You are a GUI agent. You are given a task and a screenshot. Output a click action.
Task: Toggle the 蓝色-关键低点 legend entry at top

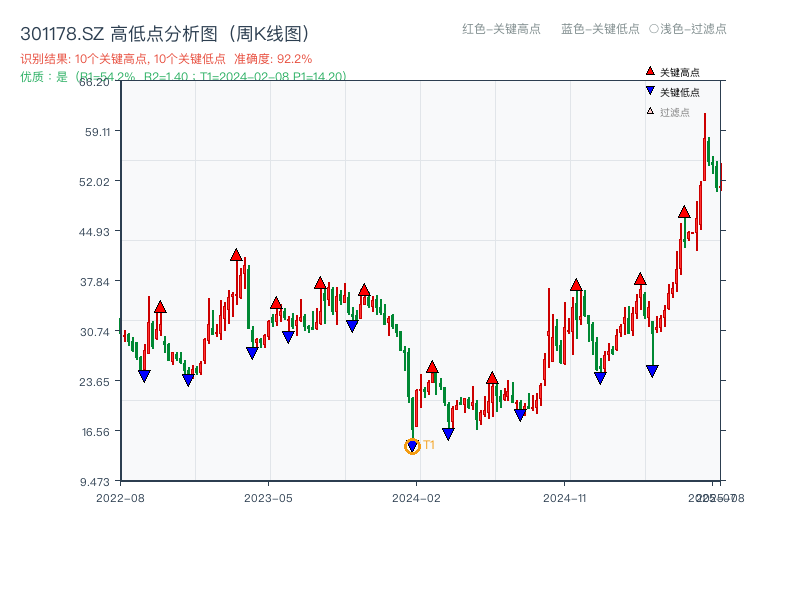pyautogui.click(x=600, y=29)
